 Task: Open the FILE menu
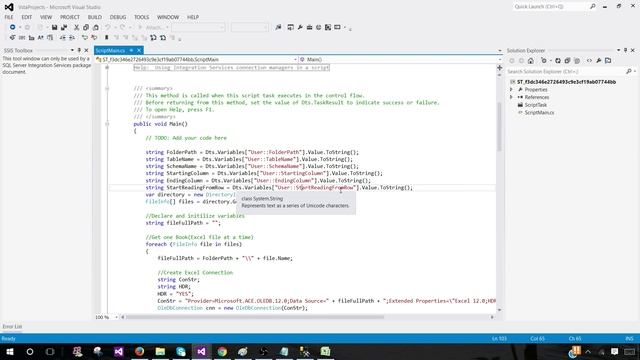(9, 17)
